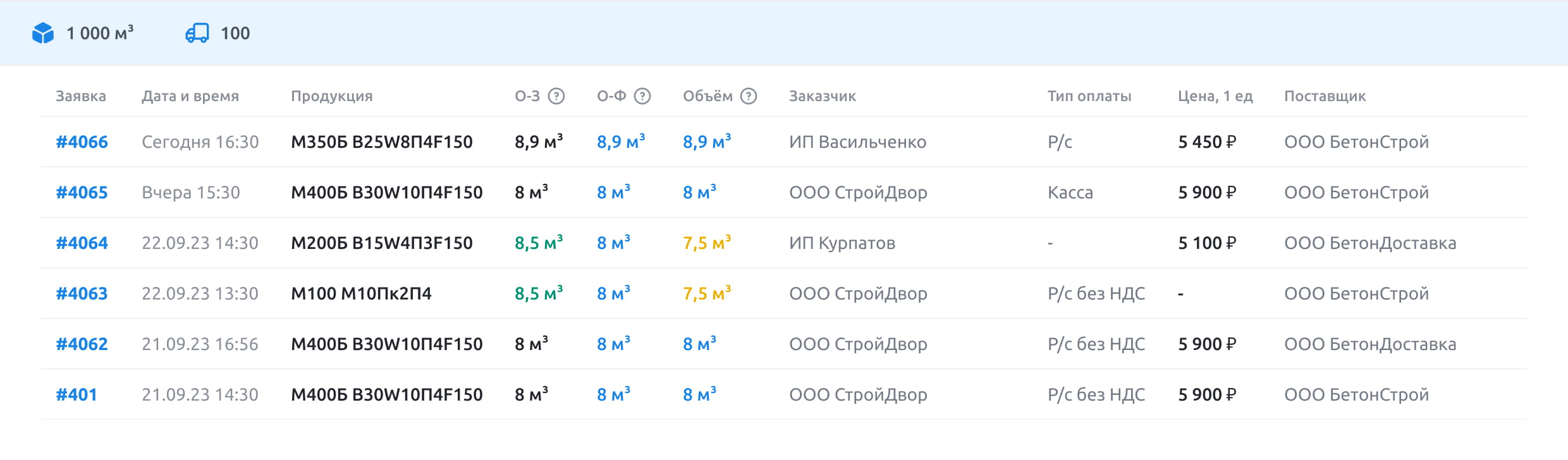Screen dimensions: 1568x460
Task: Click supplier ООО БетонДоставка in row #4062
Action: click(1370, 344)
